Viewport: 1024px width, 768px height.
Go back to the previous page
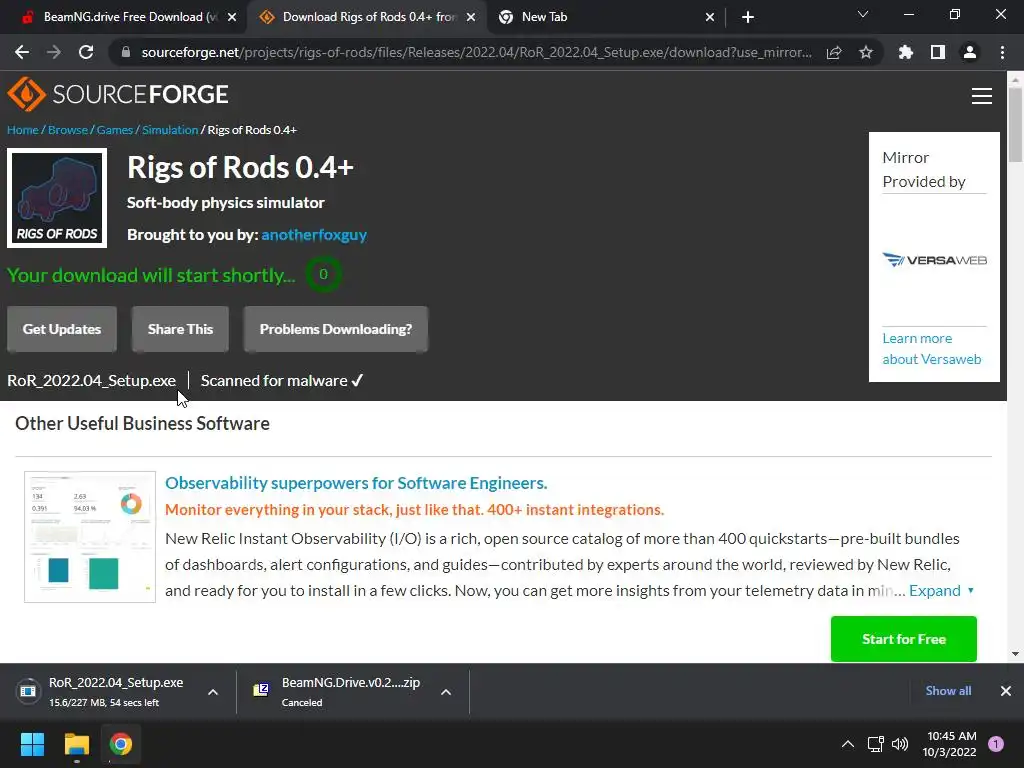(22, 52)
